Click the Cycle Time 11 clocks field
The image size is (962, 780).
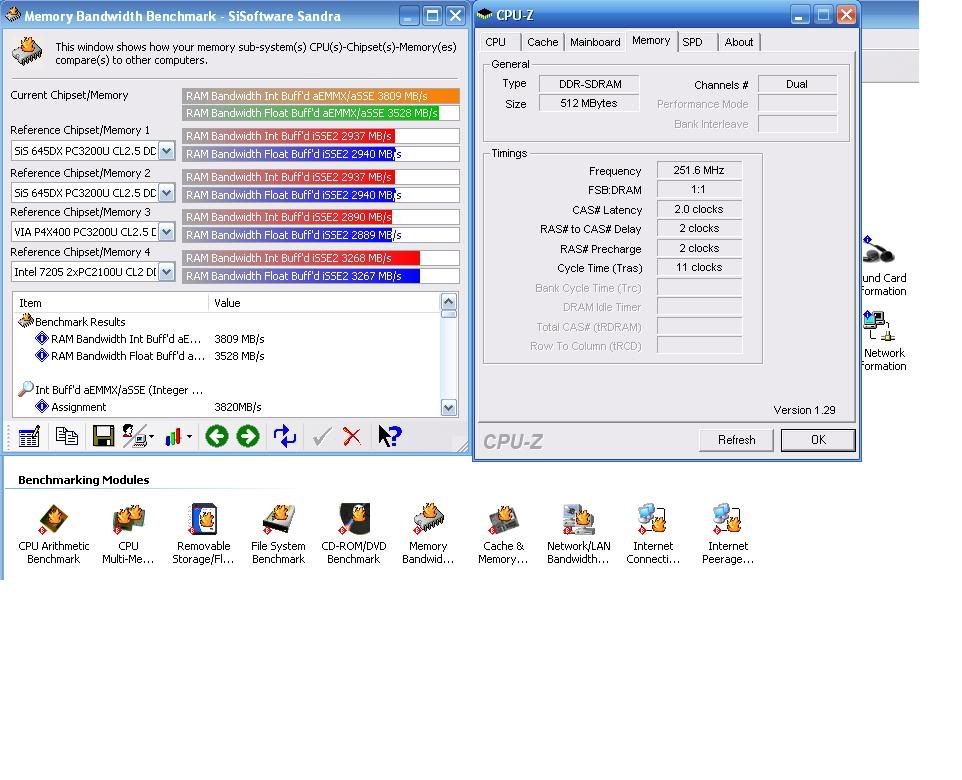699,268
